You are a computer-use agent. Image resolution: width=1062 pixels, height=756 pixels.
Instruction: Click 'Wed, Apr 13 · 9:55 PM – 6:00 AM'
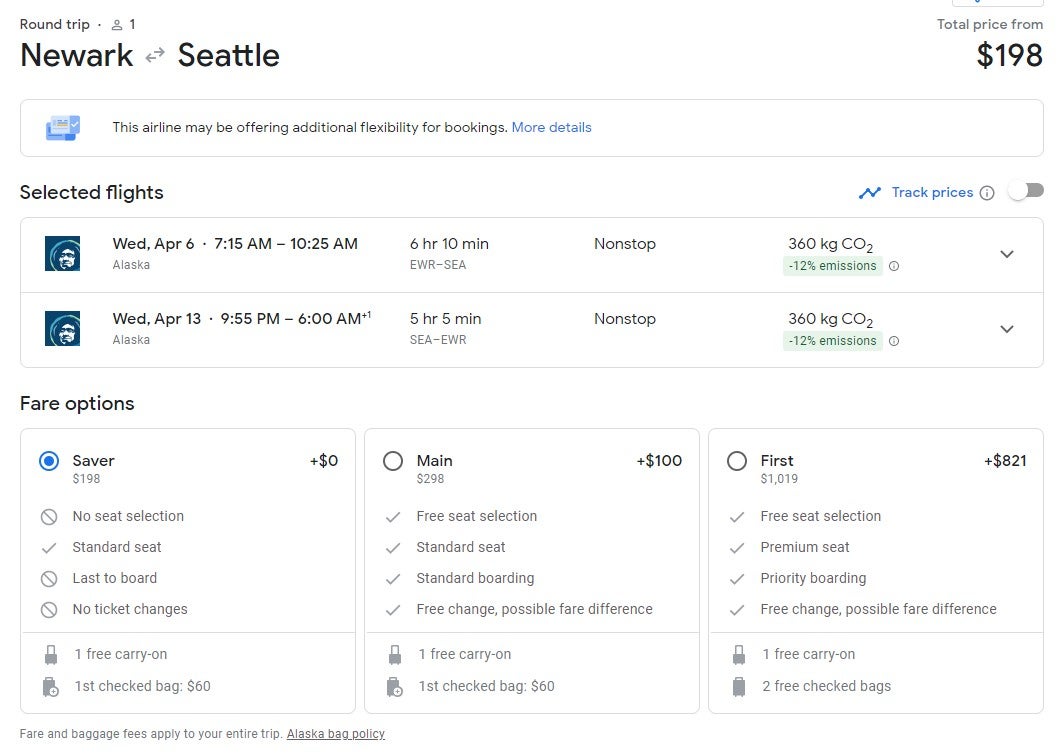pos(242,318)
